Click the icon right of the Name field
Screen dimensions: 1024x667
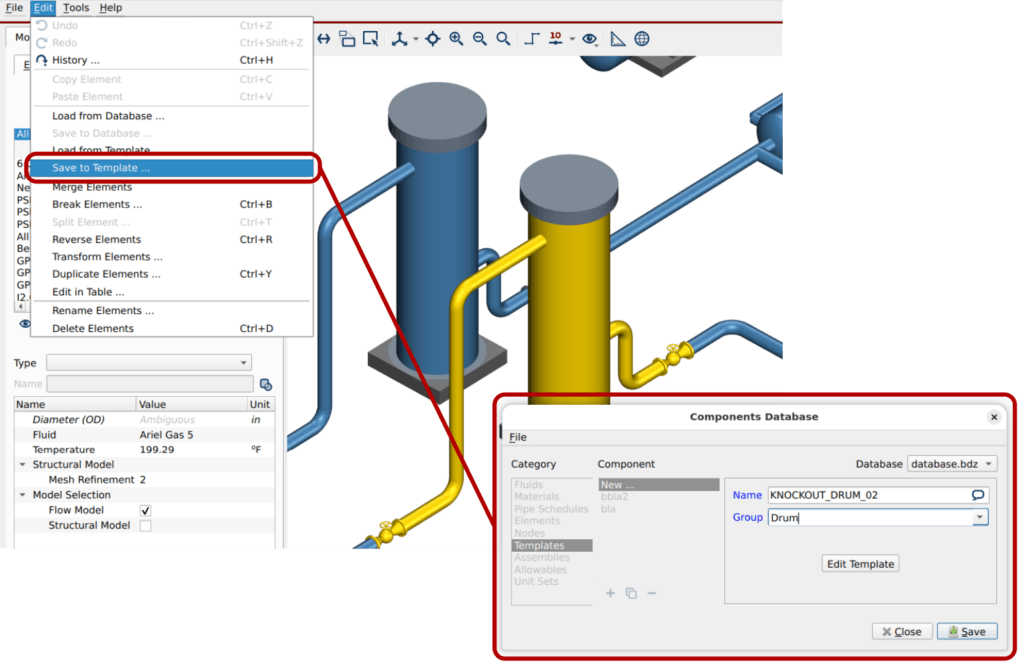266,384
